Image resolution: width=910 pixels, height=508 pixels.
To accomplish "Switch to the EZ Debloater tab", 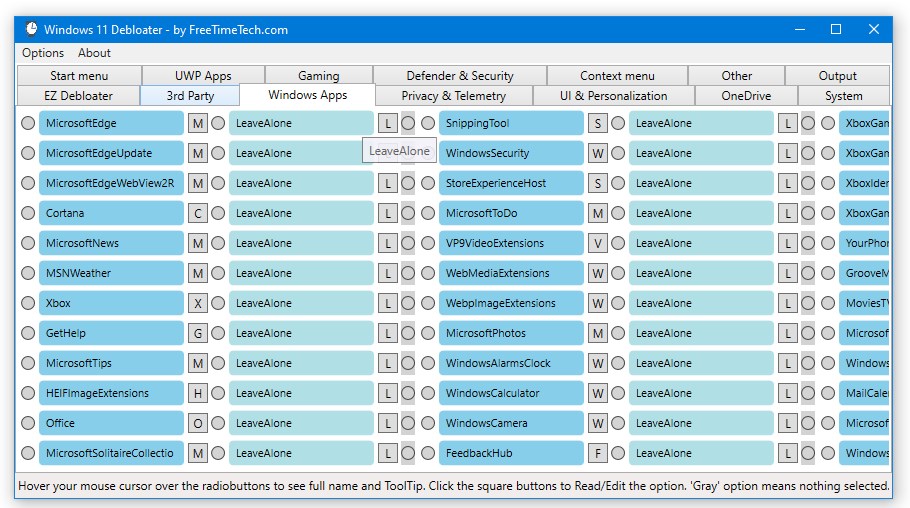I will [78, 95].
